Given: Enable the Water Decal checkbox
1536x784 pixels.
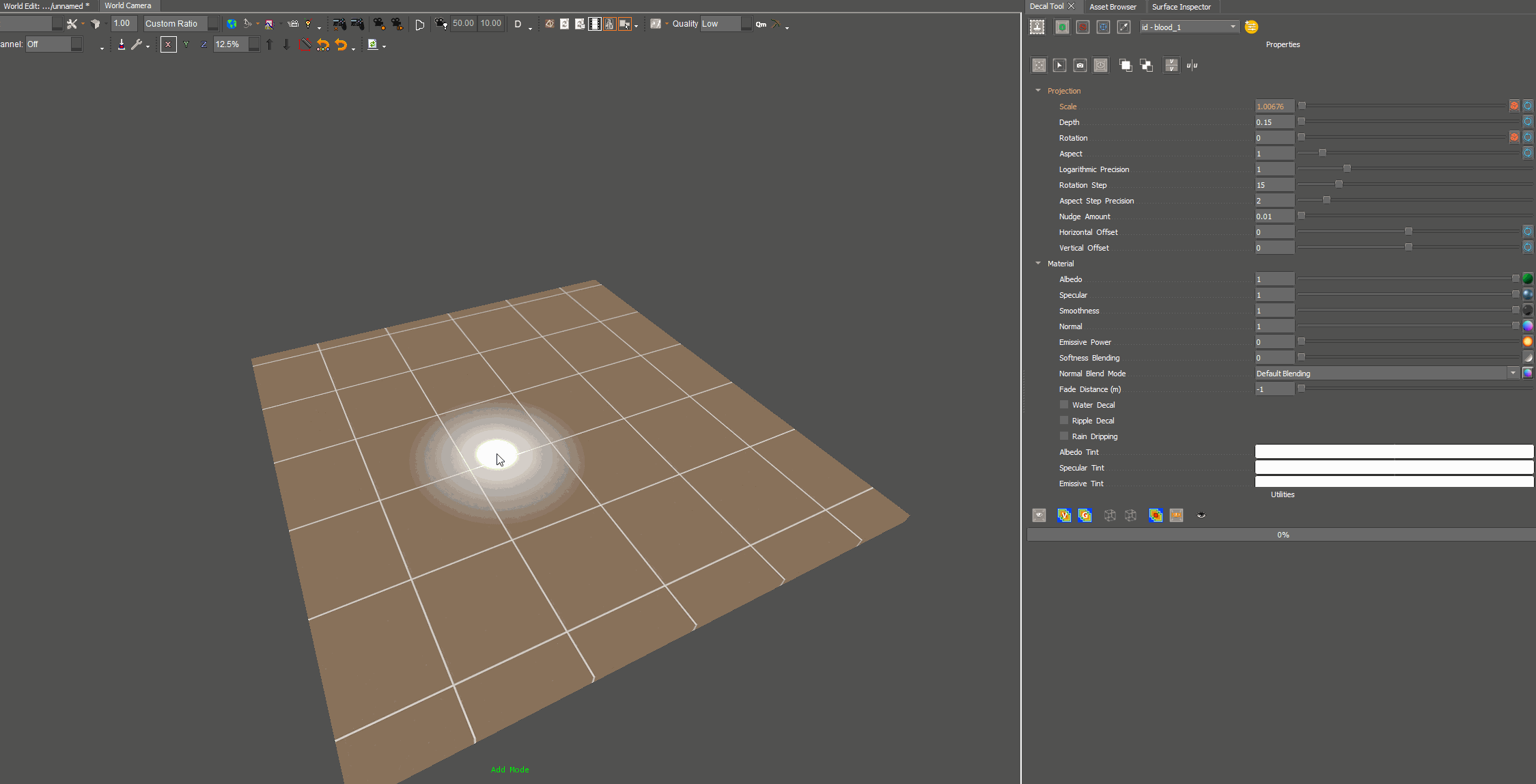Looking at the screenshot, I should (x=1064, y=405).
